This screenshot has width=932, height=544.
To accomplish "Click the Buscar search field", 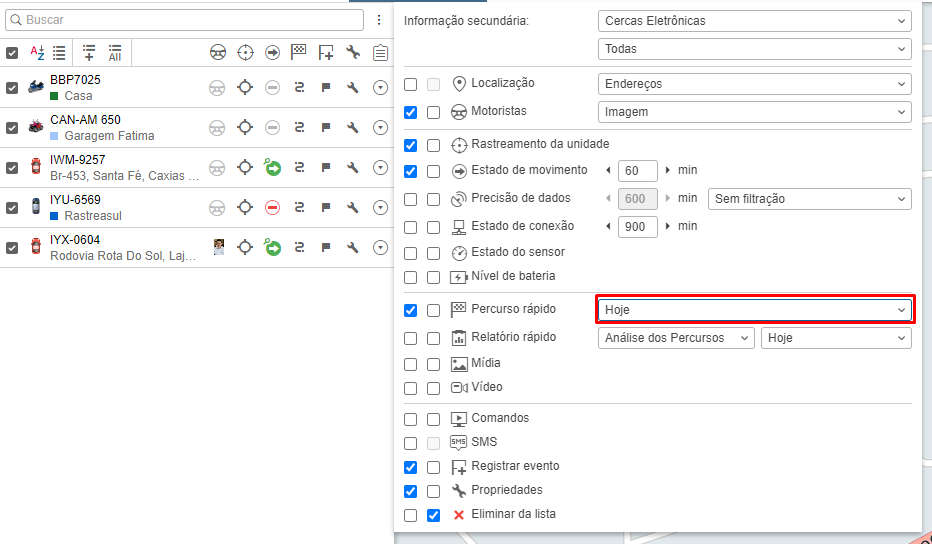I will point(185,20).
